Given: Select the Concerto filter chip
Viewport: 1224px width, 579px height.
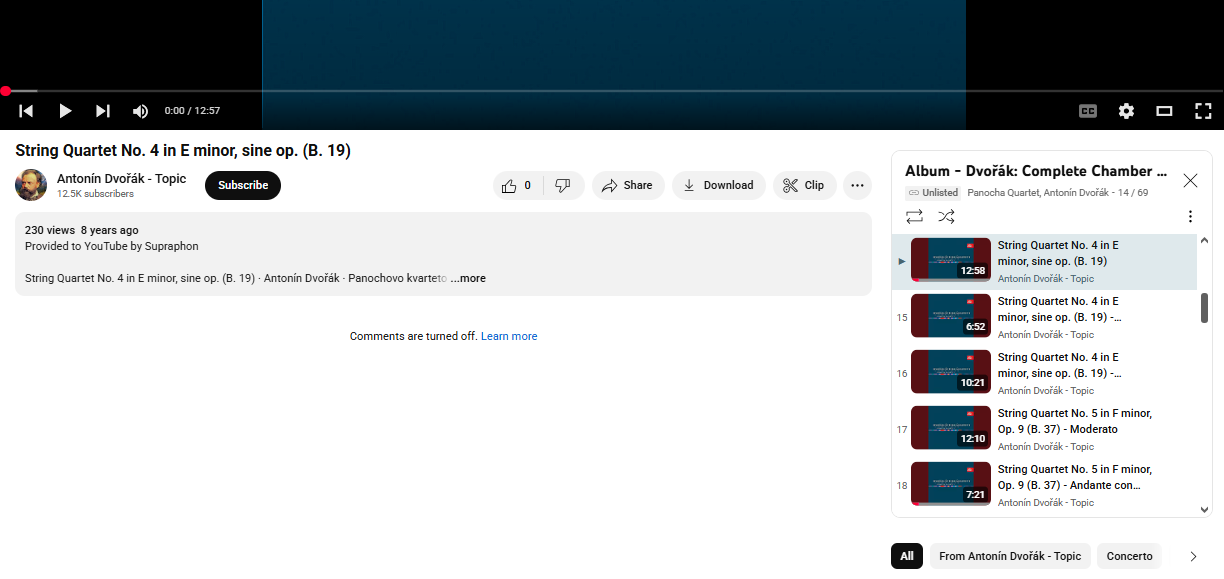Looking at the screenshot, I should point(1129,556).
